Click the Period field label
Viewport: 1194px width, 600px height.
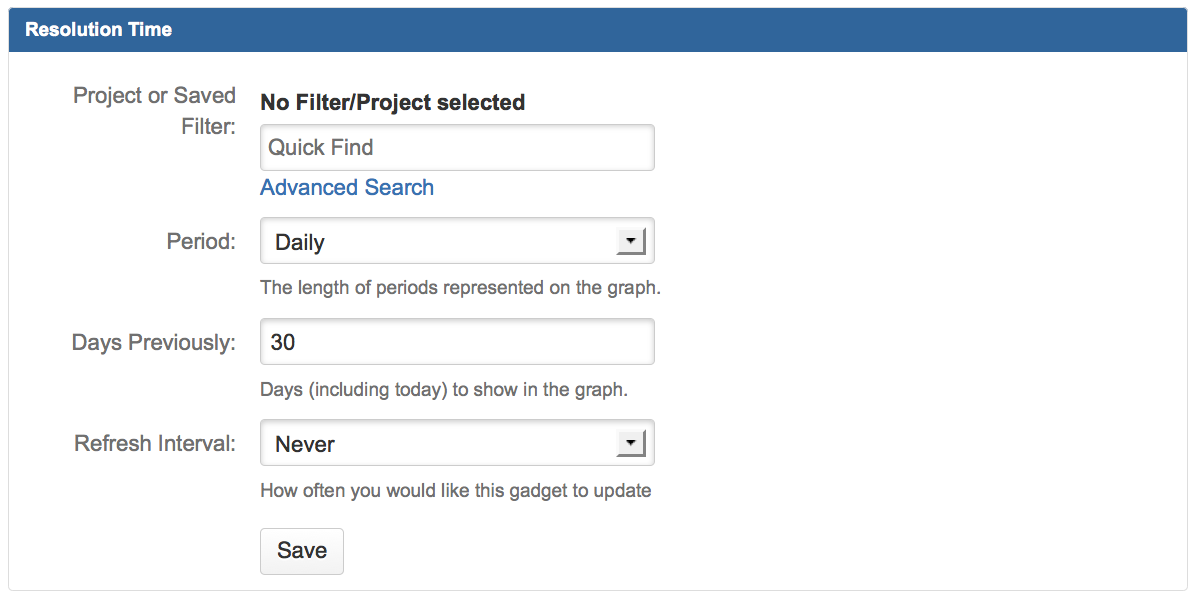tap(201, 242)
